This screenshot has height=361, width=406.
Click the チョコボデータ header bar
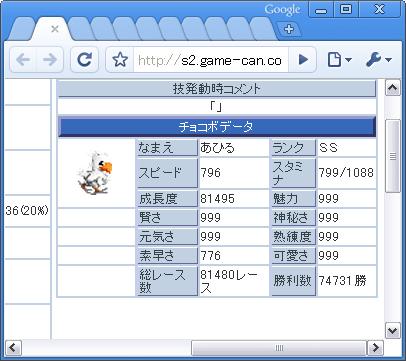point(217,127)
